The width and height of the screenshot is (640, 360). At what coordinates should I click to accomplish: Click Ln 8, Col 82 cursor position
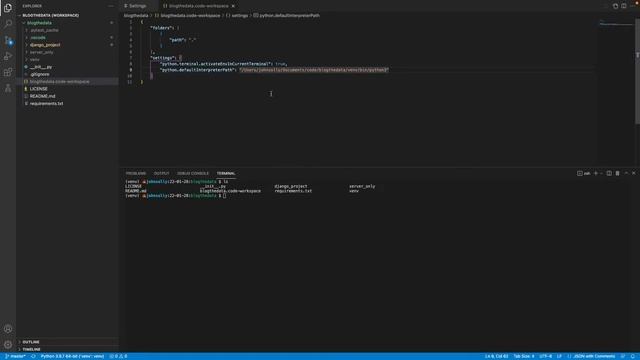(x=496, y=356)
